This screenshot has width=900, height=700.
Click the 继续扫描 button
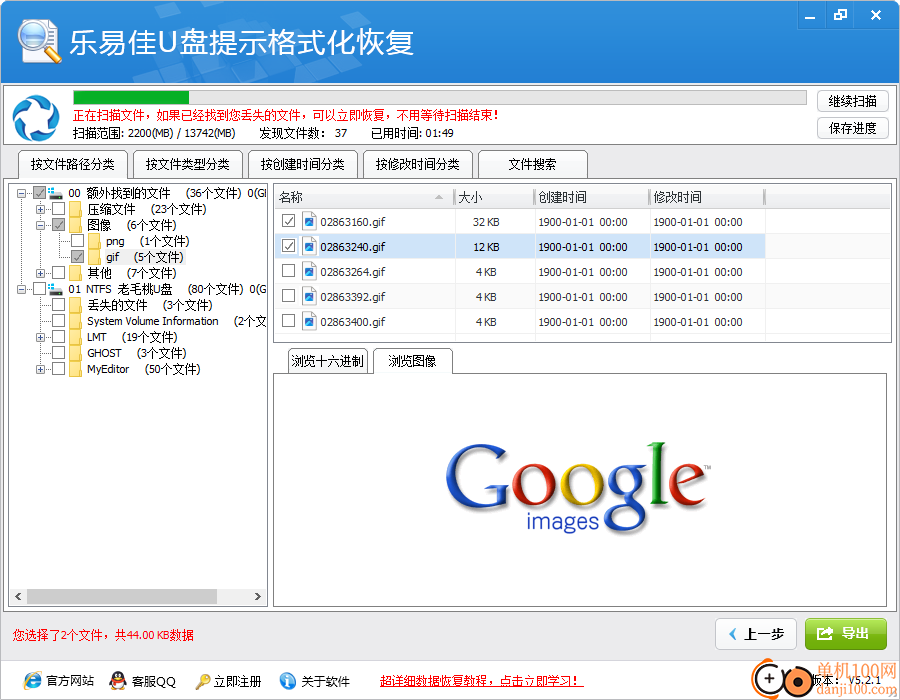pyautogui.click(x=852, y=102)
